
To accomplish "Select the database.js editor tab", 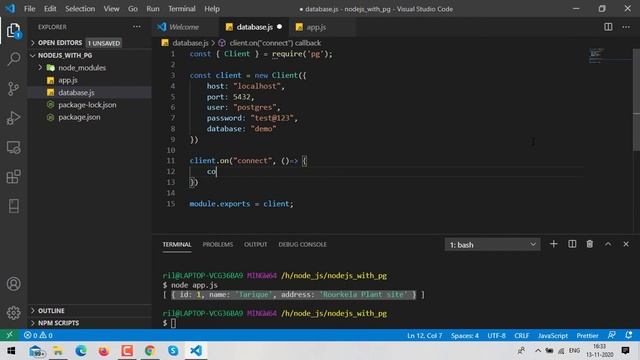I will click(x=254, y=27).
